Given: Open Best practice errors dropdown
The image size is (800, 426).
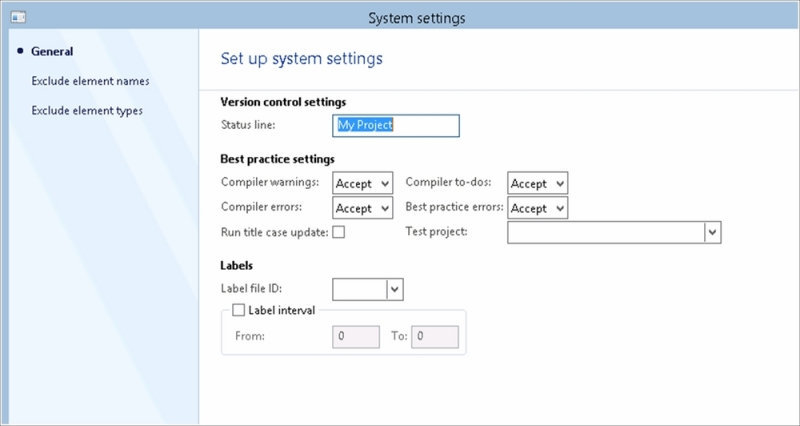Looking at the screenshot, I should point(537,208).
